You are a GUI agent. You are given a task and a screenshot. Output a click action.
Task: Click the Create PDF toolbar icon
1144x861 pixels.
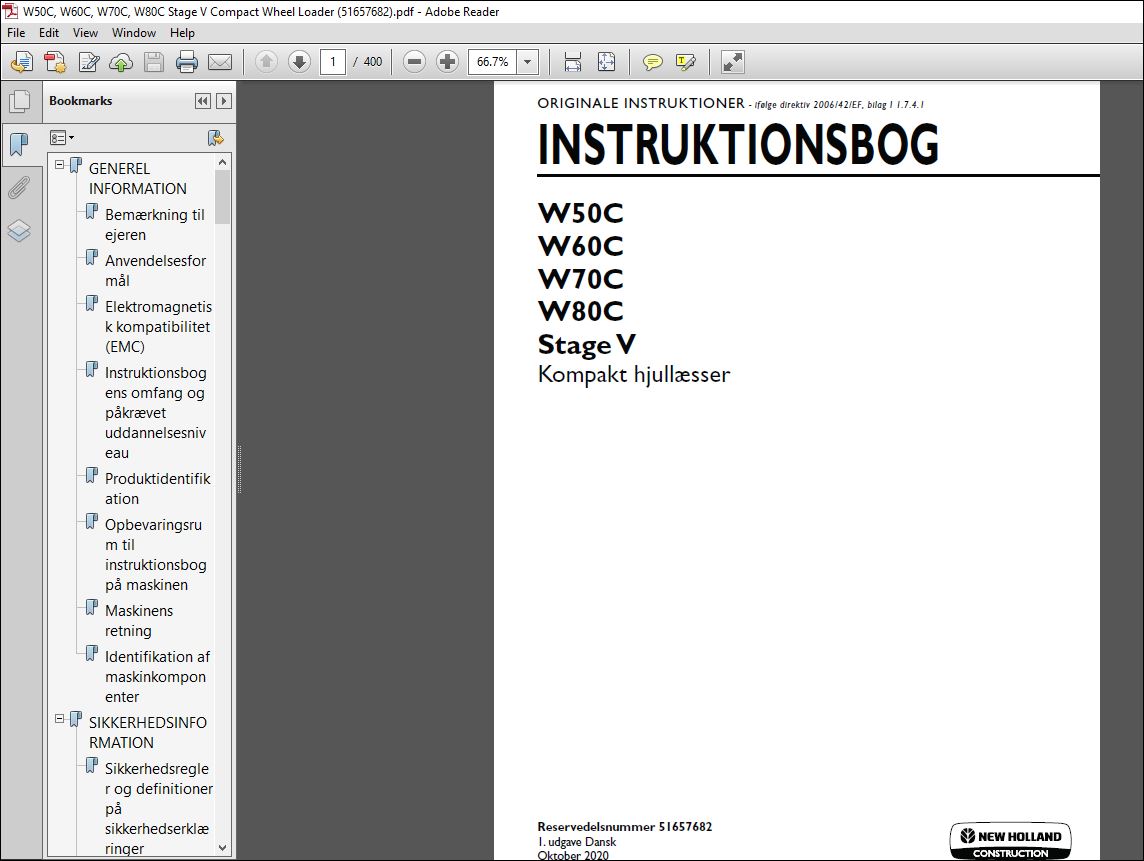[55, 62]
